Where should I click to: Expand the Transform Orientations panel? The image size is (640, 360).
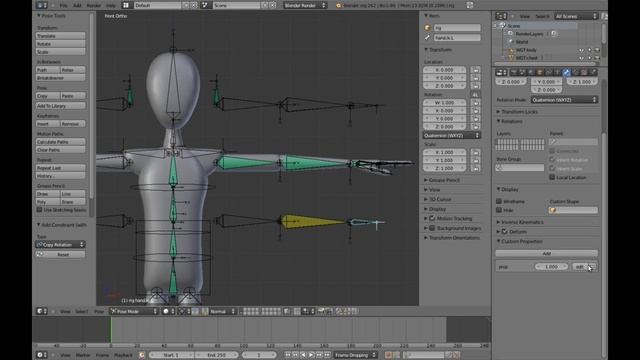click(x=453, y=238)
